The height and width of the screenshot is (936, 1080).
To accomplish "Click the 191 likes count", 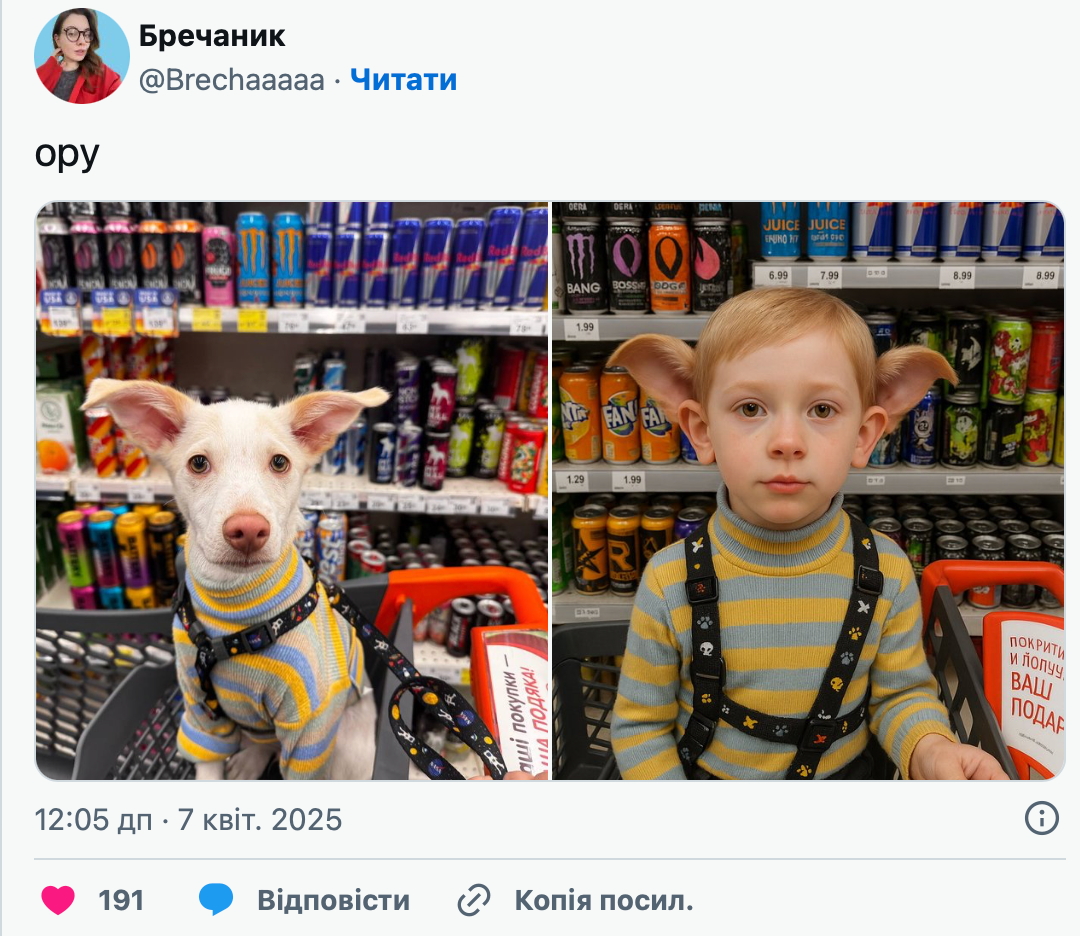I will (x=121, y=901).
